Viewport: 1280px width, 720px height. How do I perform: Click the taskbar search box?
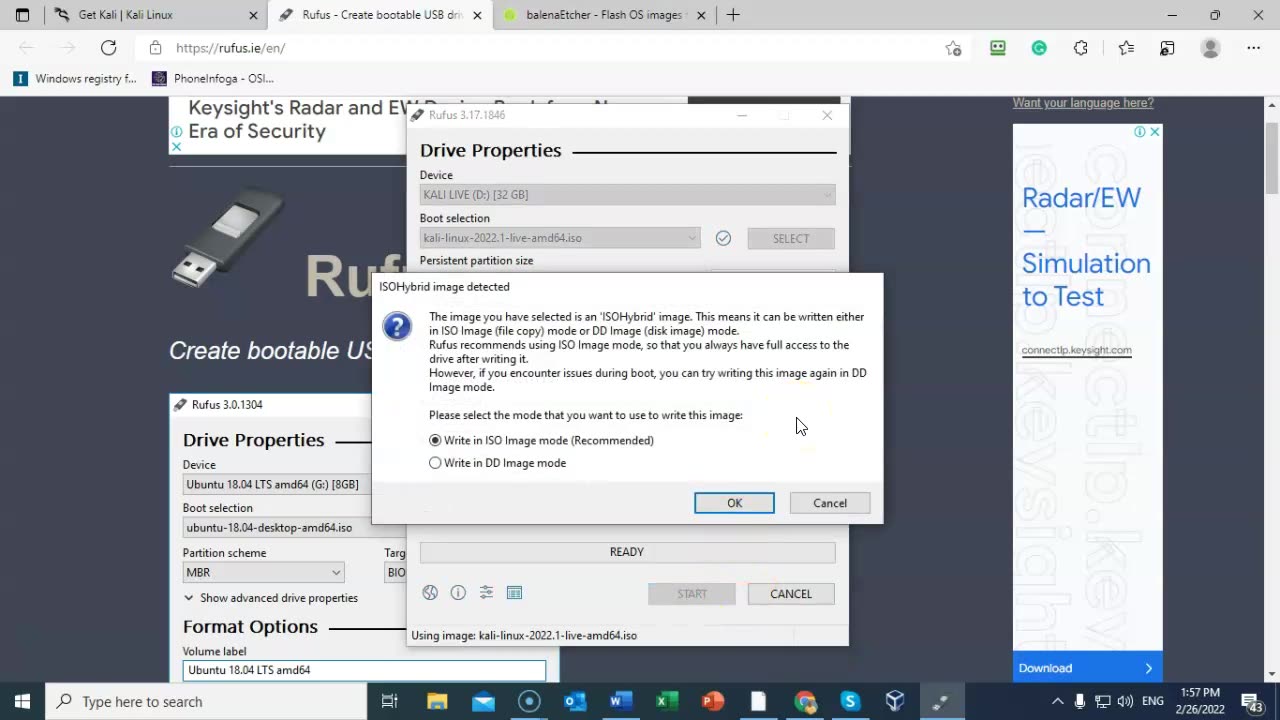click(x=206, y=701)
